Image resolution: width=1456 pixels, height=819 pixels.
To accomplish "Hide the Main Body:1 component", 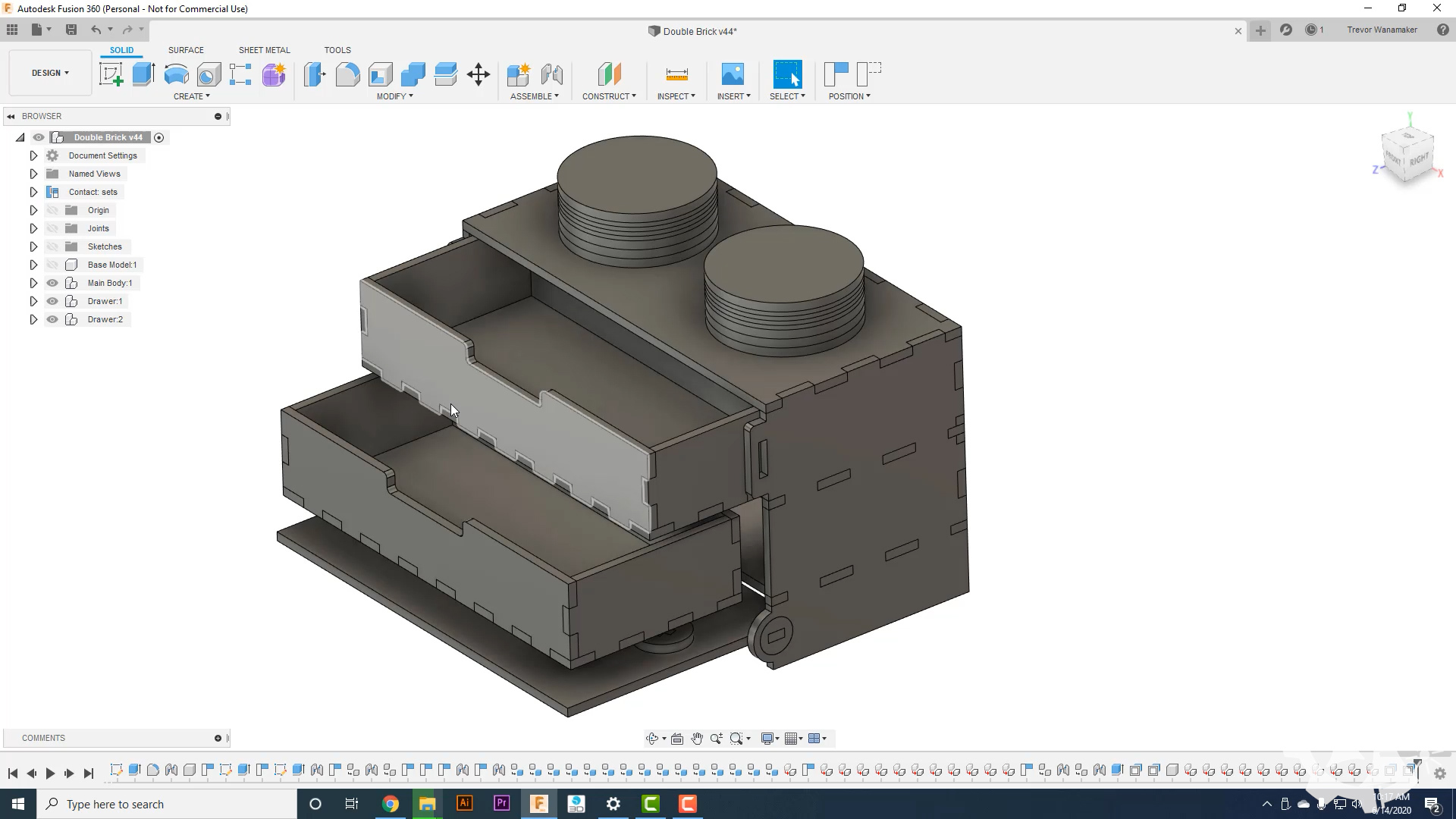I will [x=52, y=283].
